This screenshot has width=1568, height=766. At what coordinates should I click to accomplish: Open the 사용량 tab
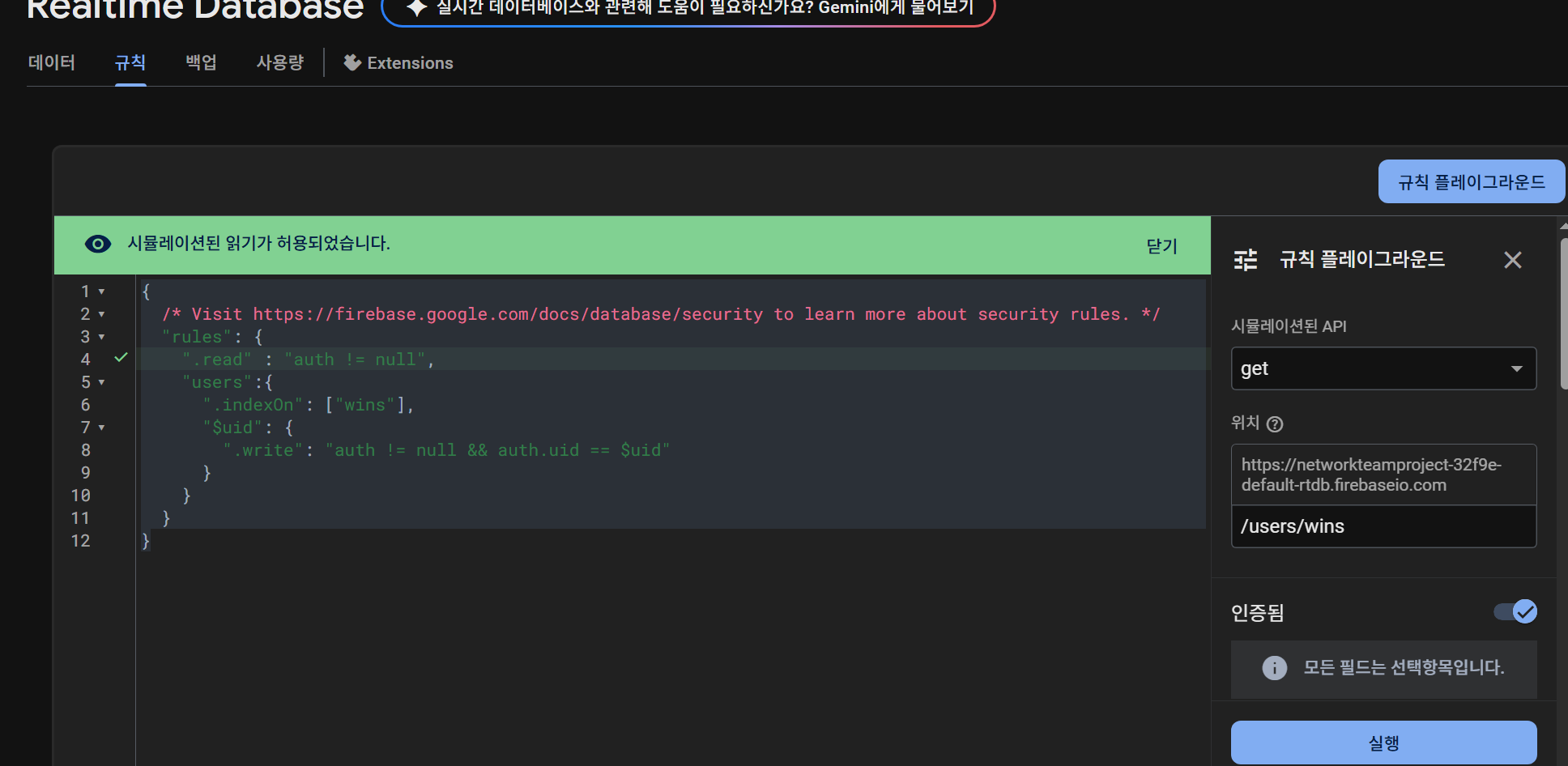click(280, 63)
